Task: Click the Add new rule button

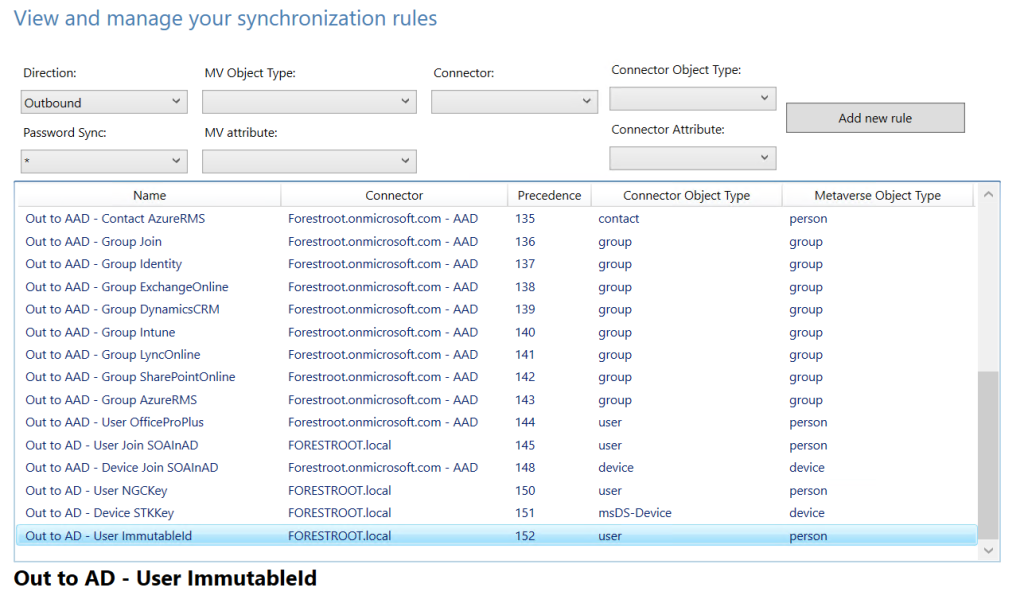Action: (875, 118)
